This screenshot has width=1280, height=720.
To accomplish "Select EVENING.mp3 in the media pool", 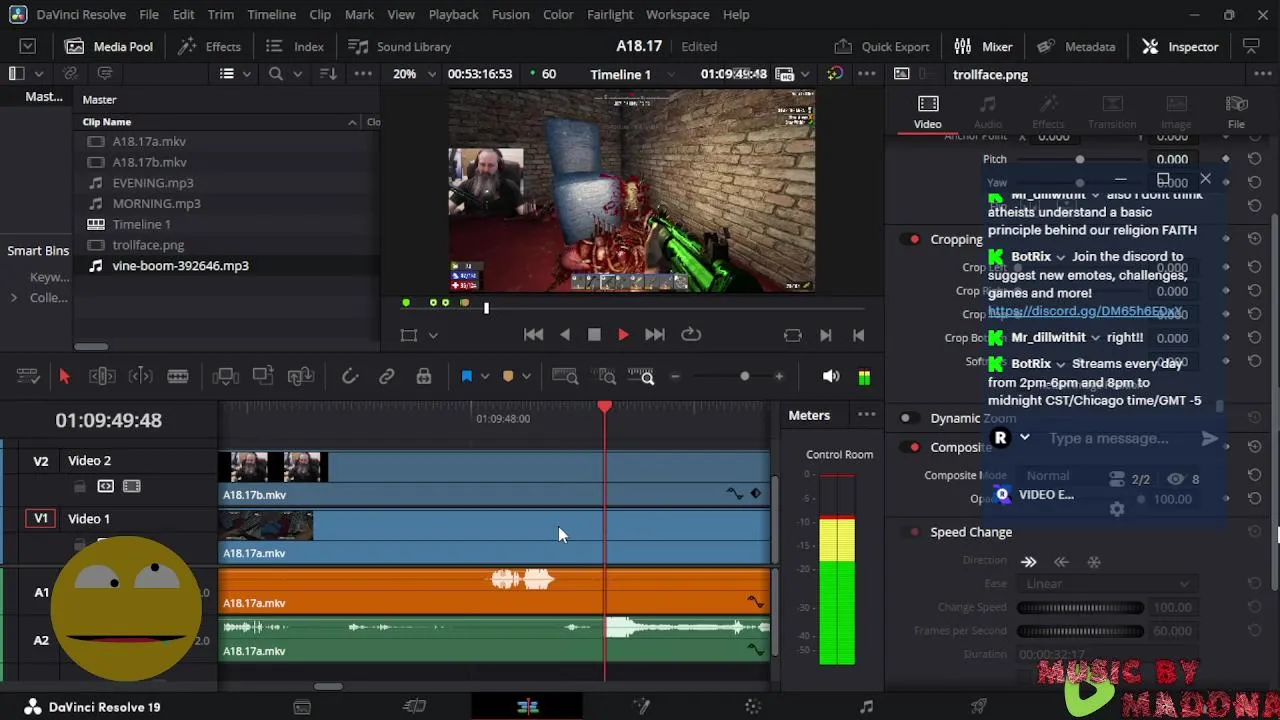I will [x=152, y=183].
